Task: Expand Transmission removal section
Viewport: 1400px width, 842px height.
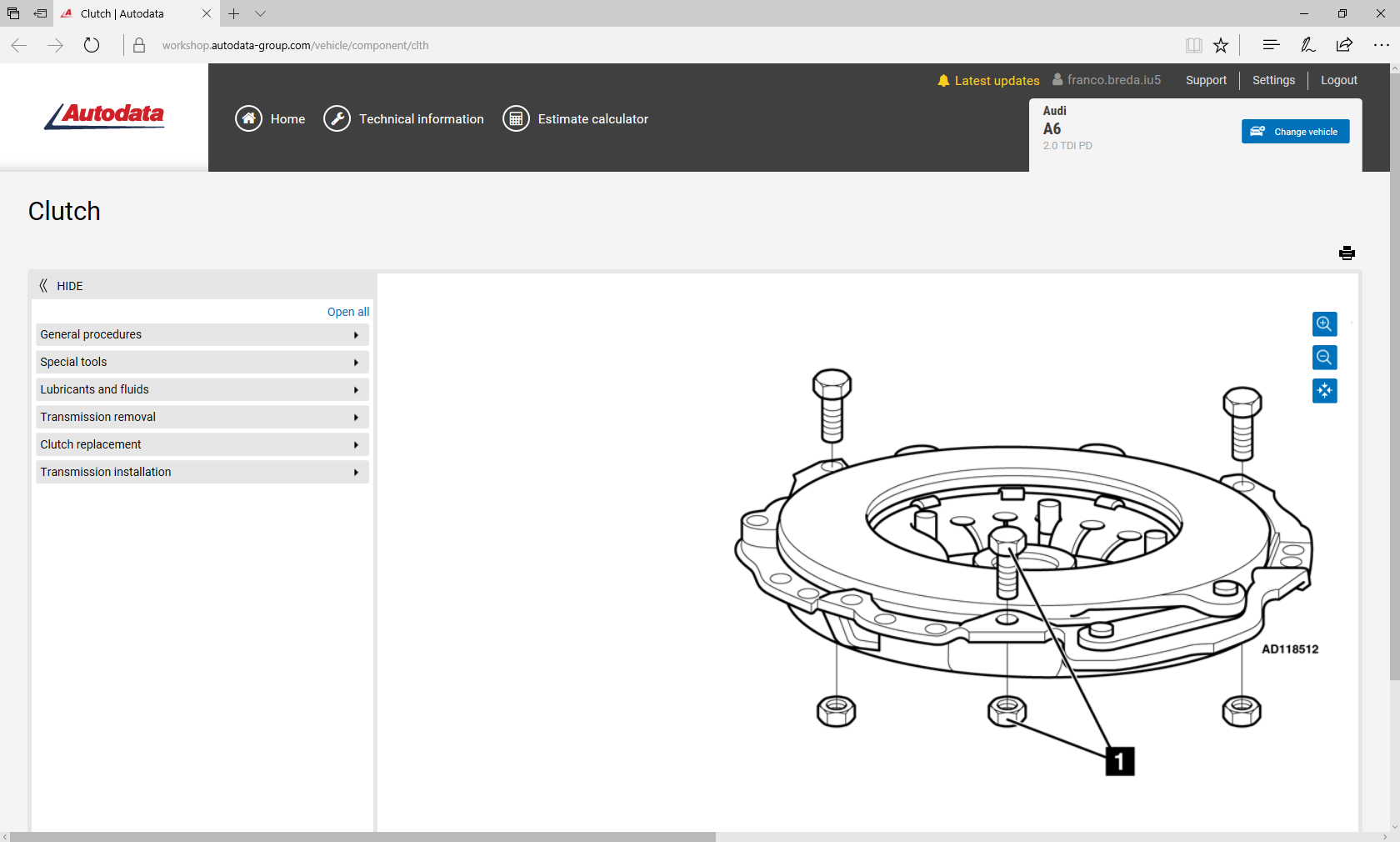Action: (202, 417)
